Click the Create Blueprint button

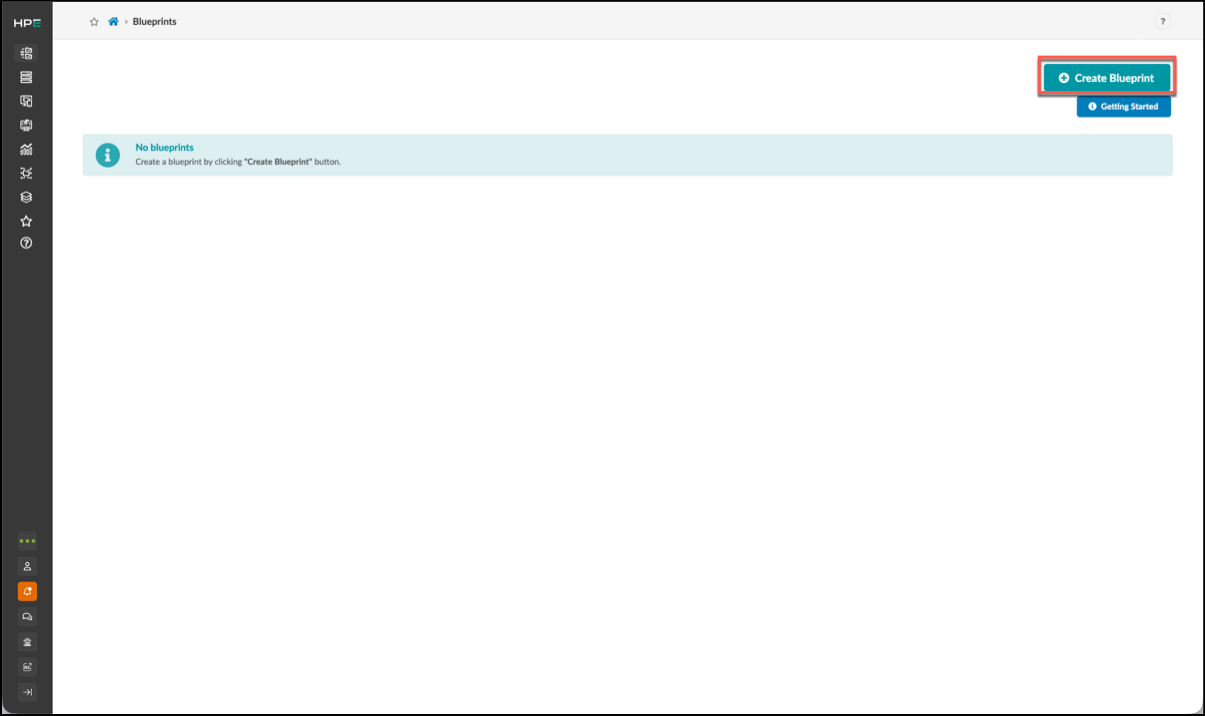point(1106,78)
